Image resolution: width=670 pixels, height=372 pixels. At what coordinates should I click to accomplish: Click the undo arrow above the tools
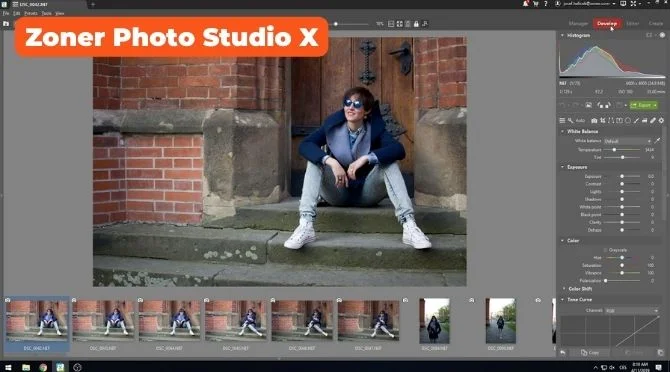click(x=563, y=105)
